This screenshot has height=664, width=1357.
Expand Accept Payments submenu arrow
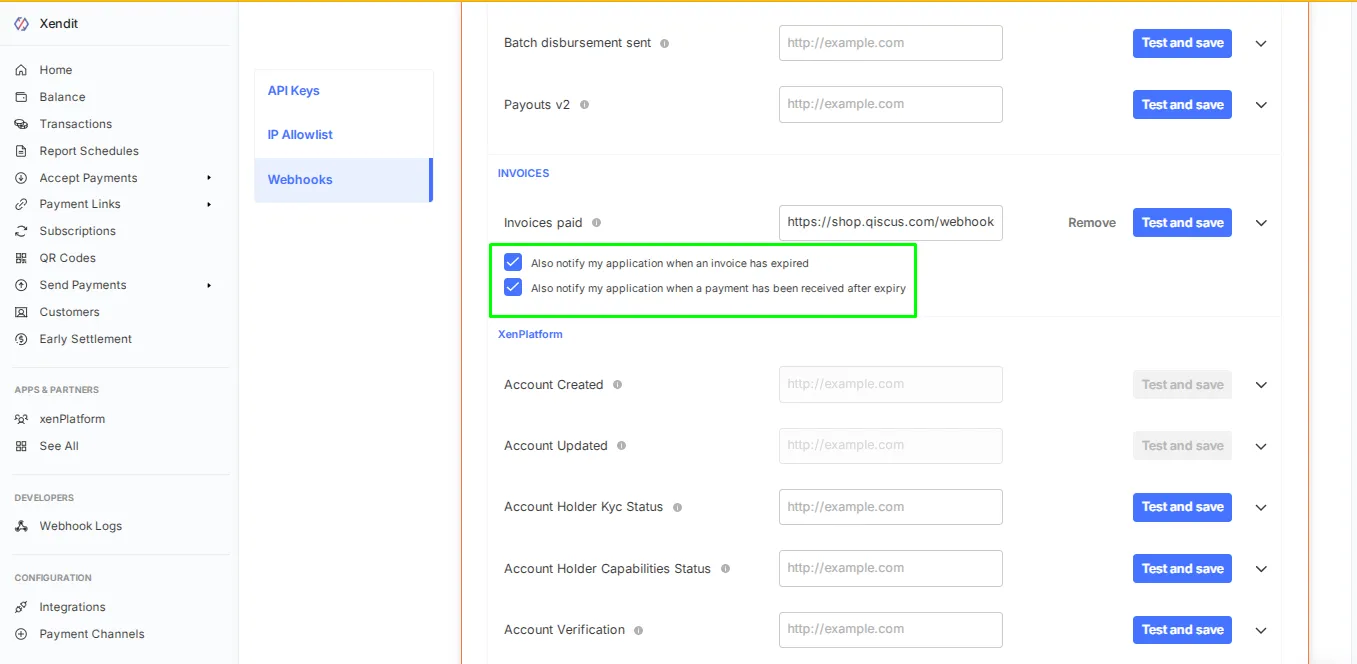(x=209, y=178)
